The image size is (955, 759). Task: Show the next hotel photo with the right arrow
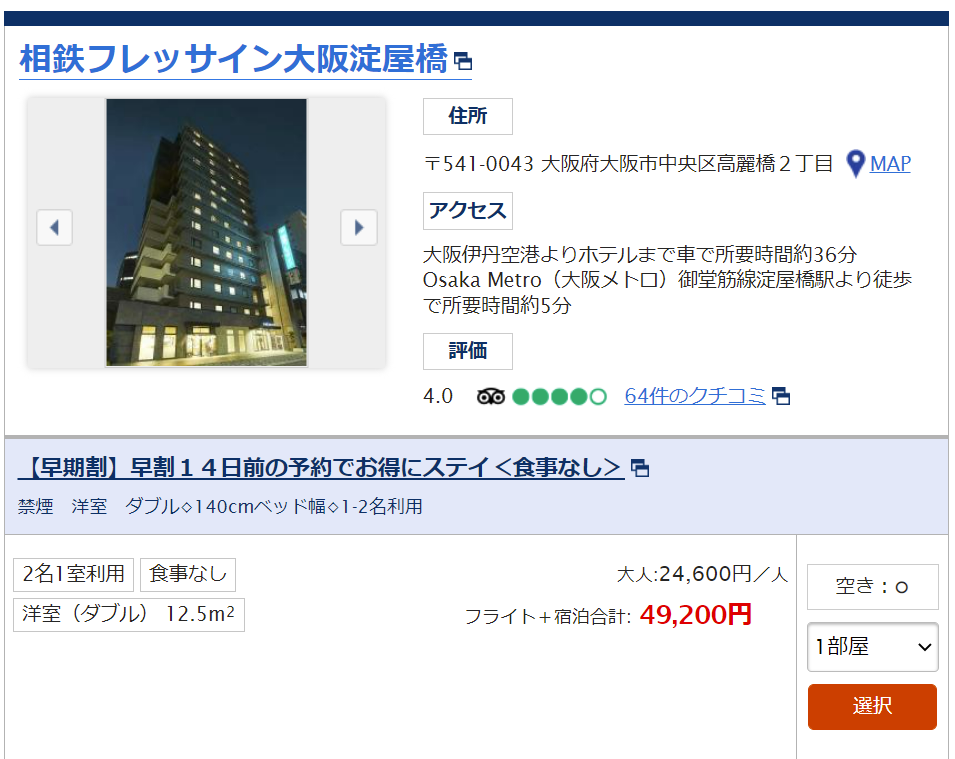click(359, 228)
